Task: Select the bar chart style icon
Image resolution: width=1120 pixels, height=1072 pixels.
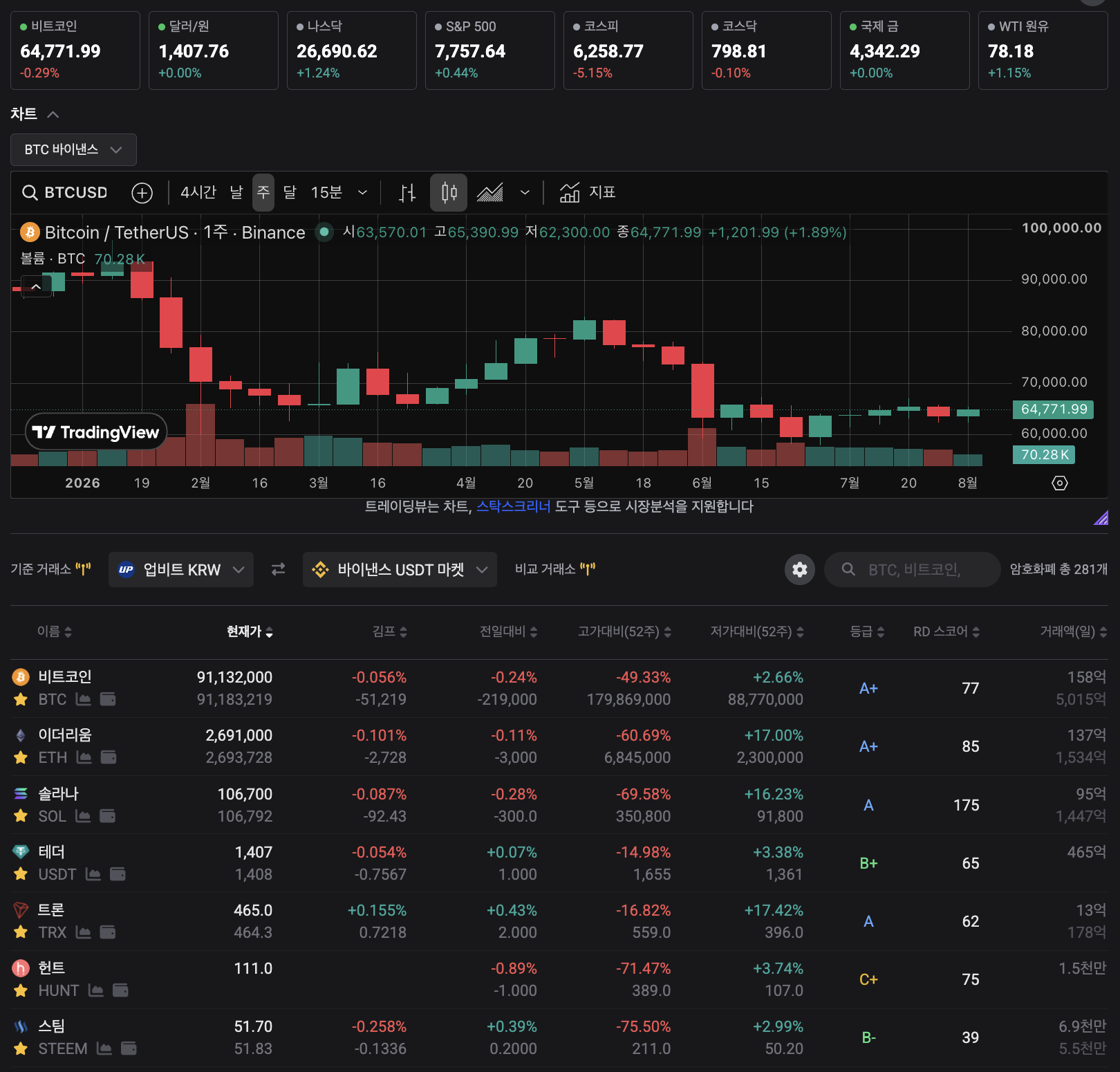Action: pos(407,193)
